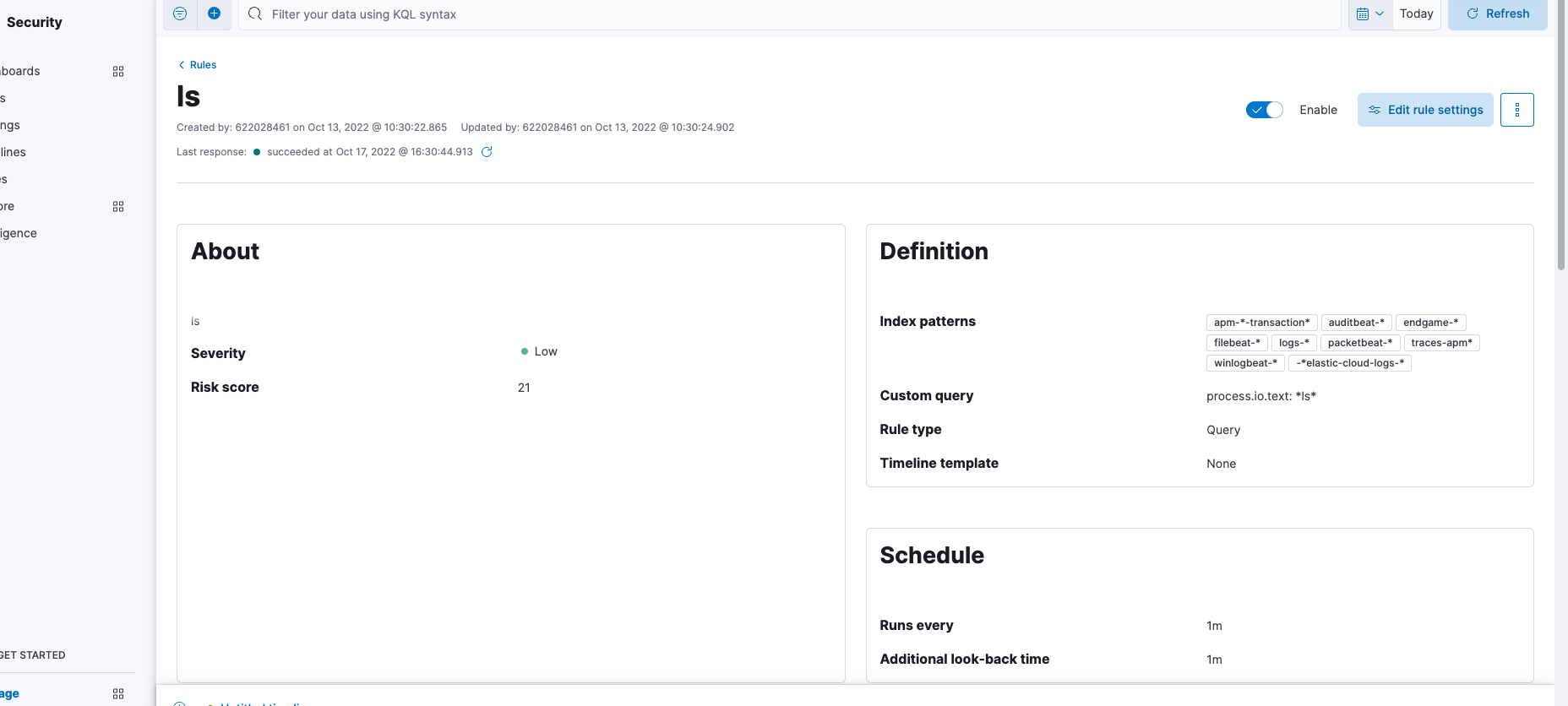Click the traces-apm* index pattern badge

(1441, 343)
